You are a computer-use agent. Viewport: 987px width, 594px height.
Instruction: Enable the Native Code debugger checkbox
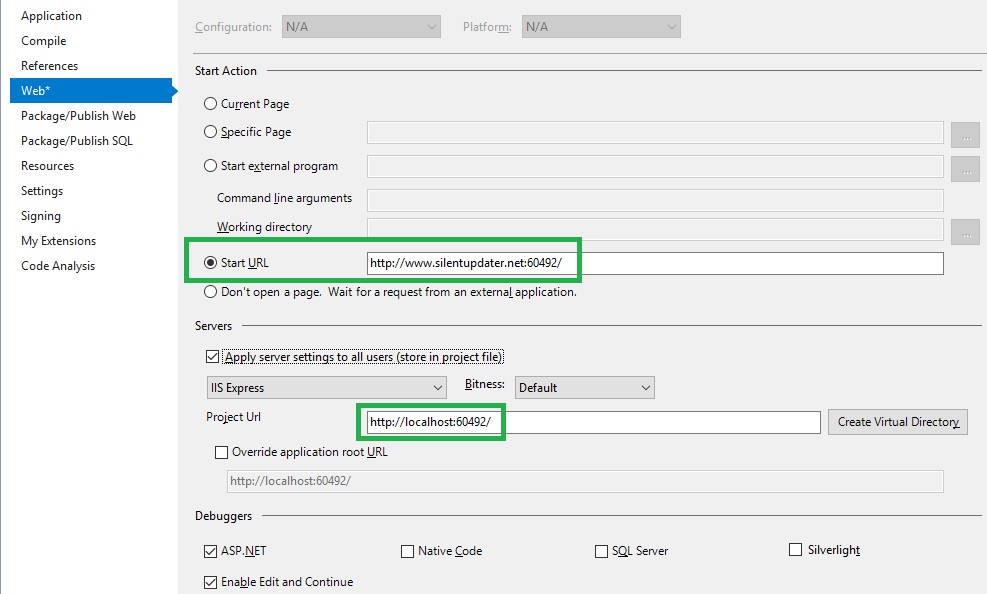[407, 552]
